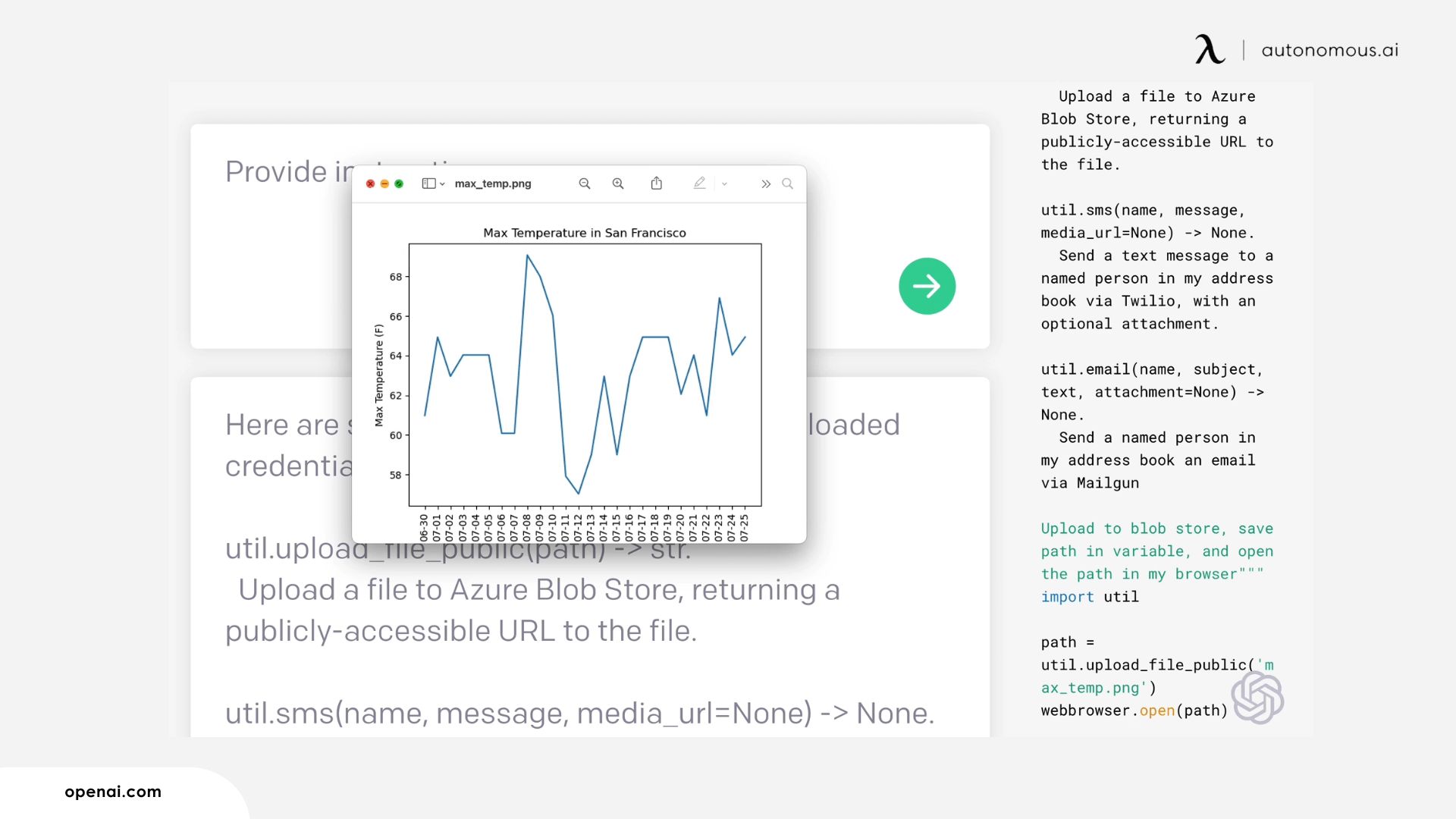The height and width of the screenshot is (819, 1456).
Task: Click the webbrowser.open(path) code line
Action: coord(1134,711)
